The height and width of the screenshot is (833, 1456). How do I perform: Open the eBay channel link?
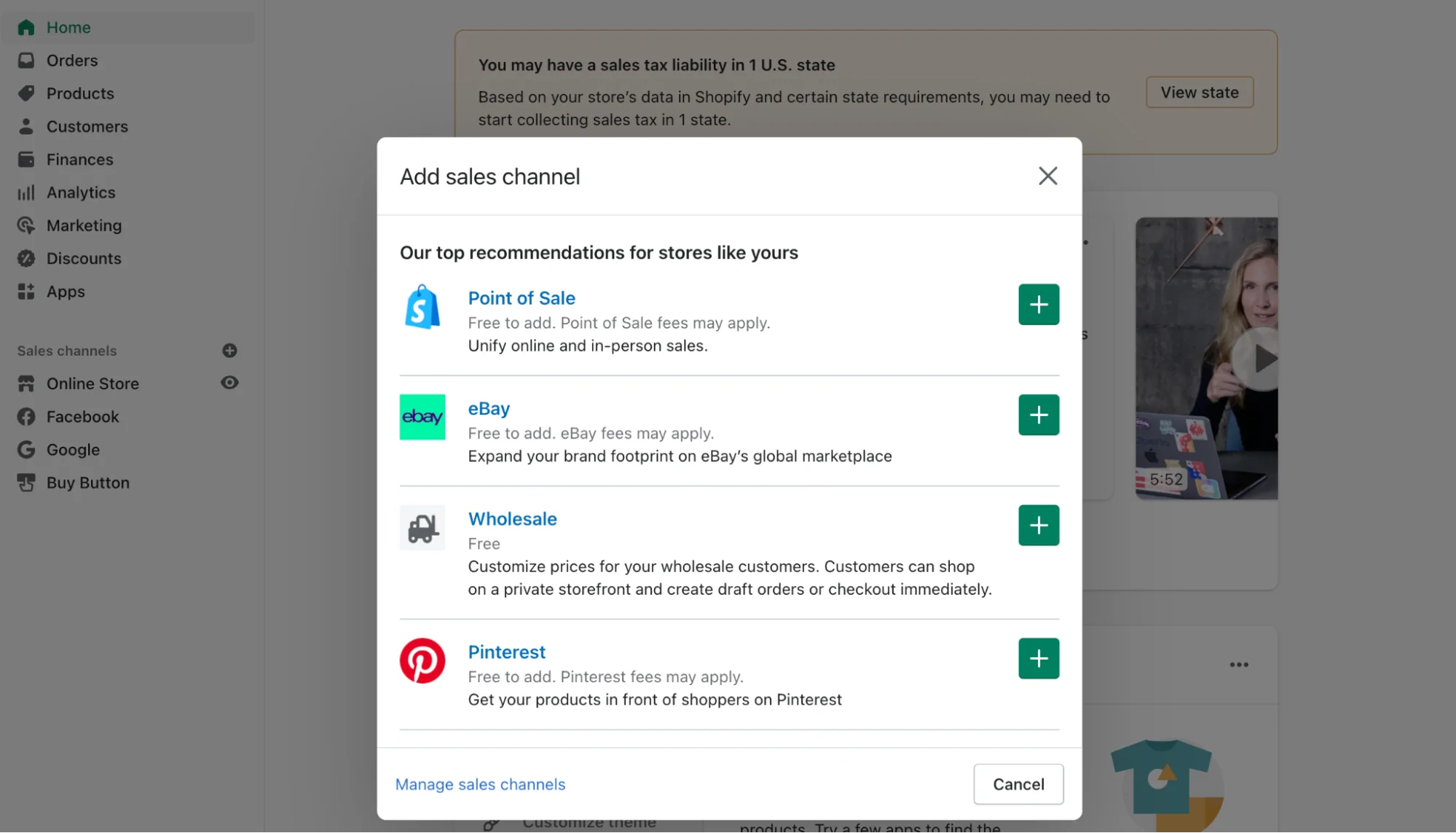[489, 408]
